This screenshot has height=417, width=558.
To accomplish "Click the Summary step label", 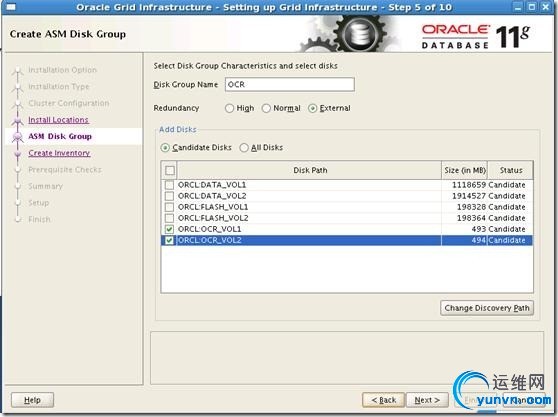I will pos(45,186).
